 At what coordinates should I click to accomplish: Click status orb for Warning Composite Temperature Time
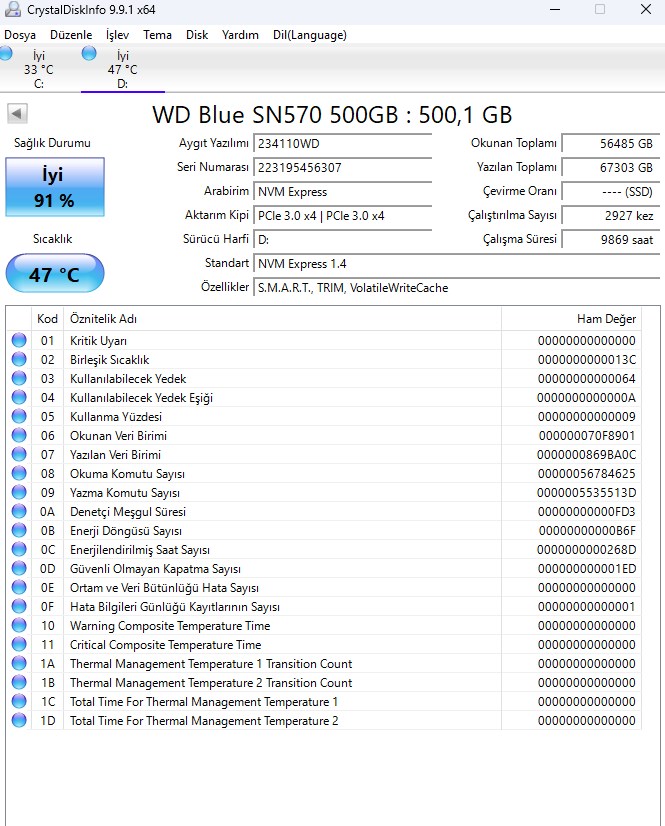click(19, 625)
